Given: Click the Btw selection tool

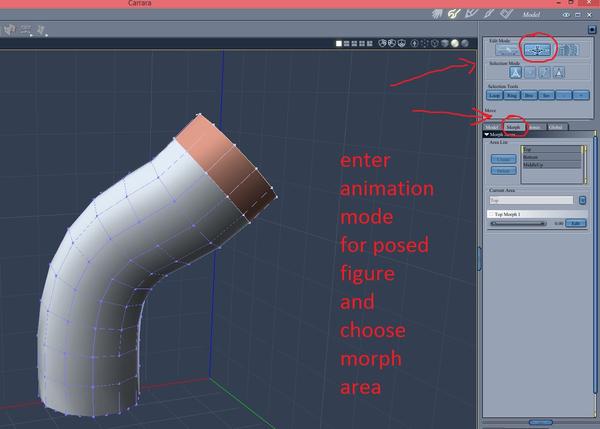Looking at the screenshot, I should pos(529,95).
